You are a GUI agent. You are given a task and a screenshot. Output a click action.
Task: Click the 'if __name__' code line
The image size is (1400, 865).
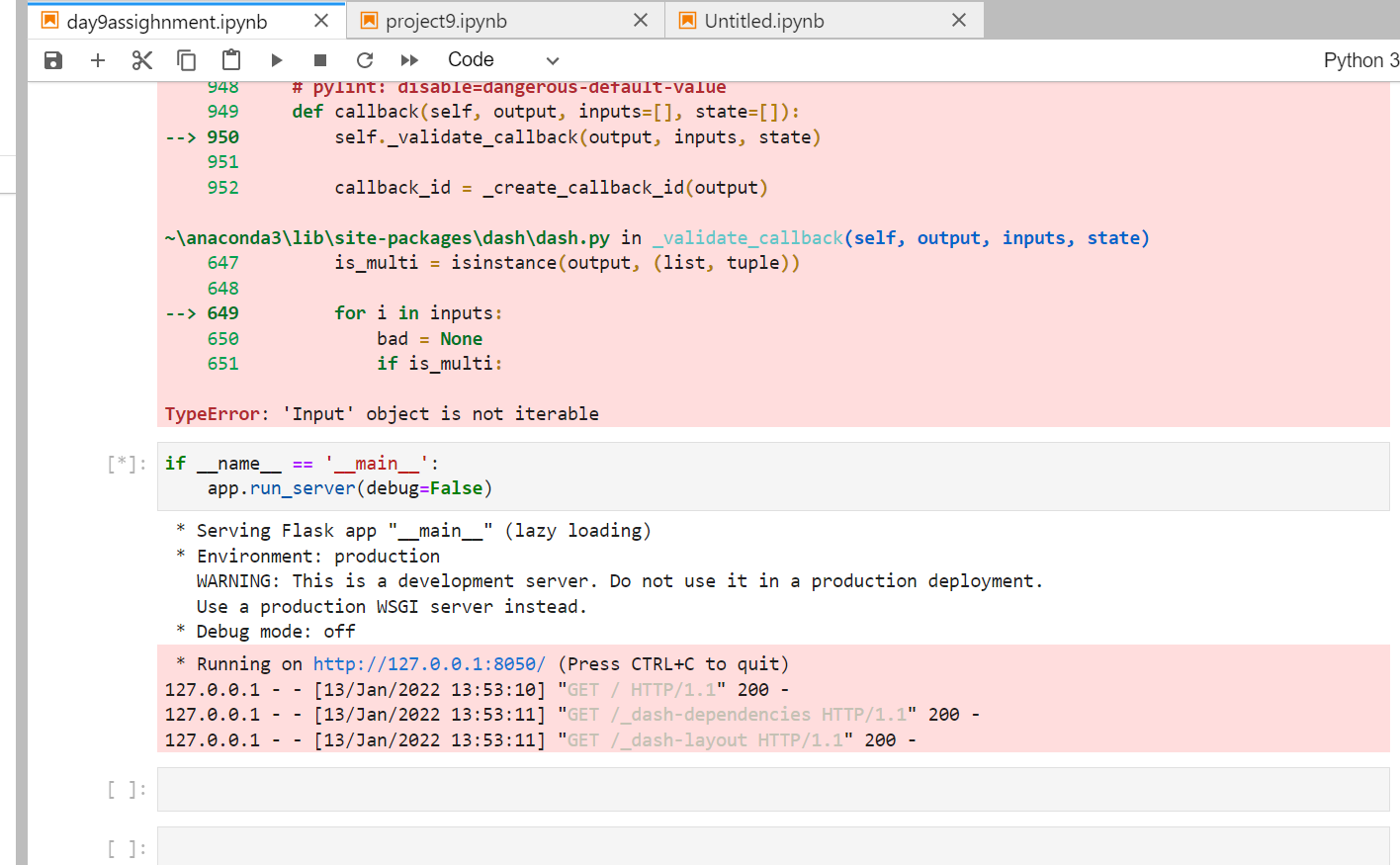click(x=302, y=464)
